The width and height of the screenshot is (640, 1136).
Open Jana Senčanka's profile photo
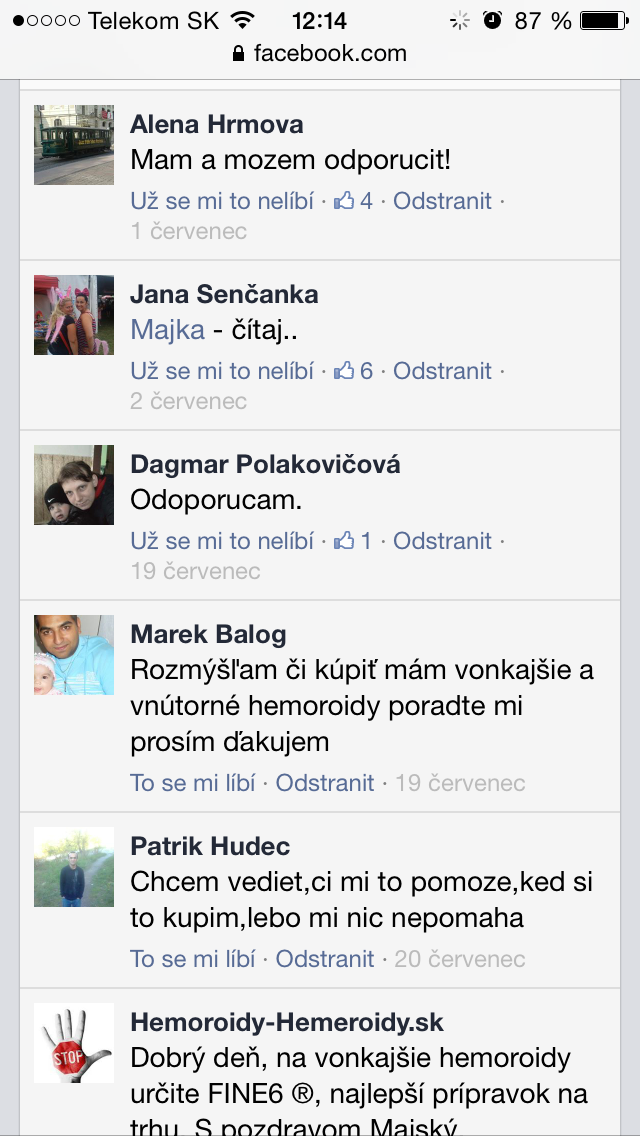(x=74, y=314)
